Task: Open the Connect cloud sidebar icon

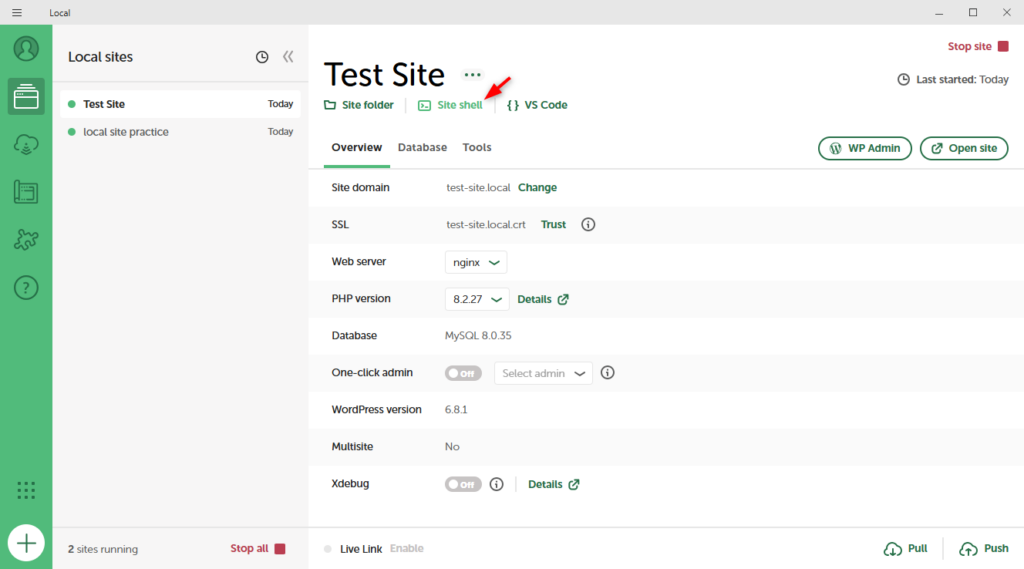Action: click(26, 144)
